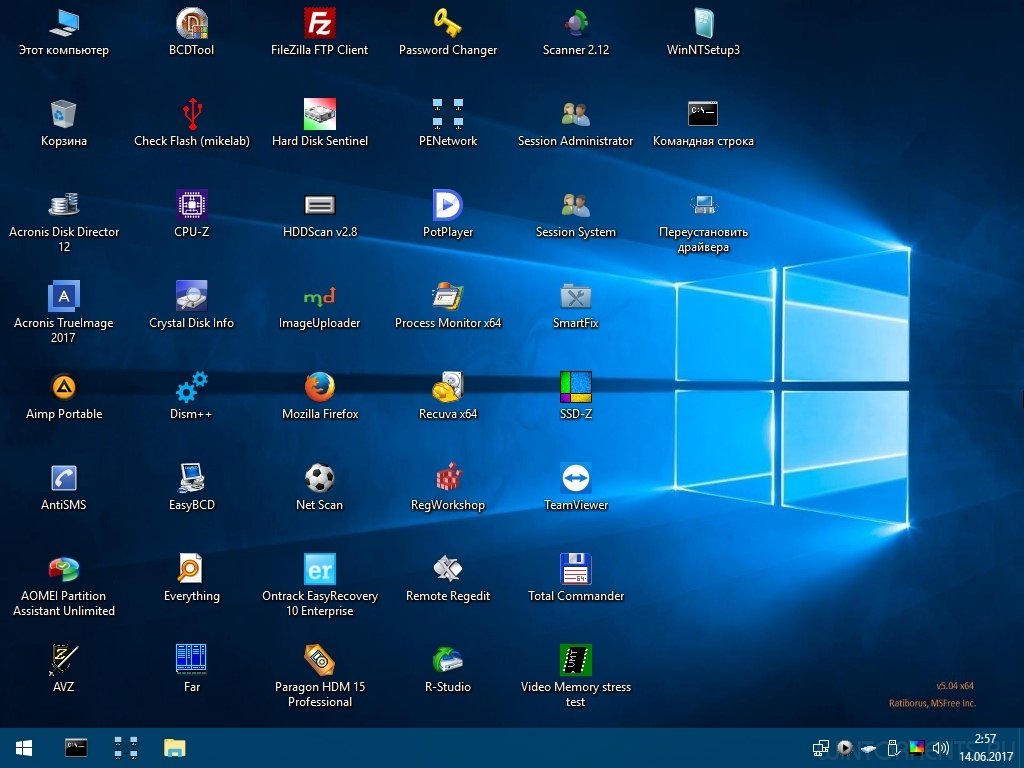This screenshot has height=768, width=1024.
Task: Open File Explorer from taskbar
Action: pyautogui.click(x=174, y=748)
